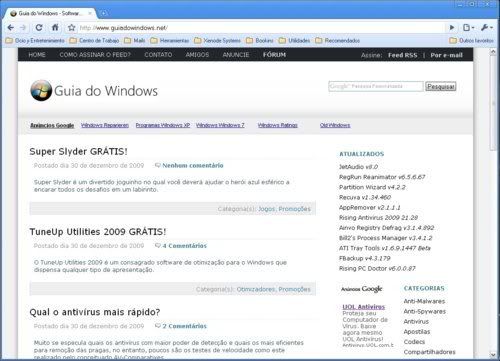Open the Herramientas bookmark folder
Image resolution: width=500 pixels, height=361 pixels.
pyautogui.click(x=170, y=40)
